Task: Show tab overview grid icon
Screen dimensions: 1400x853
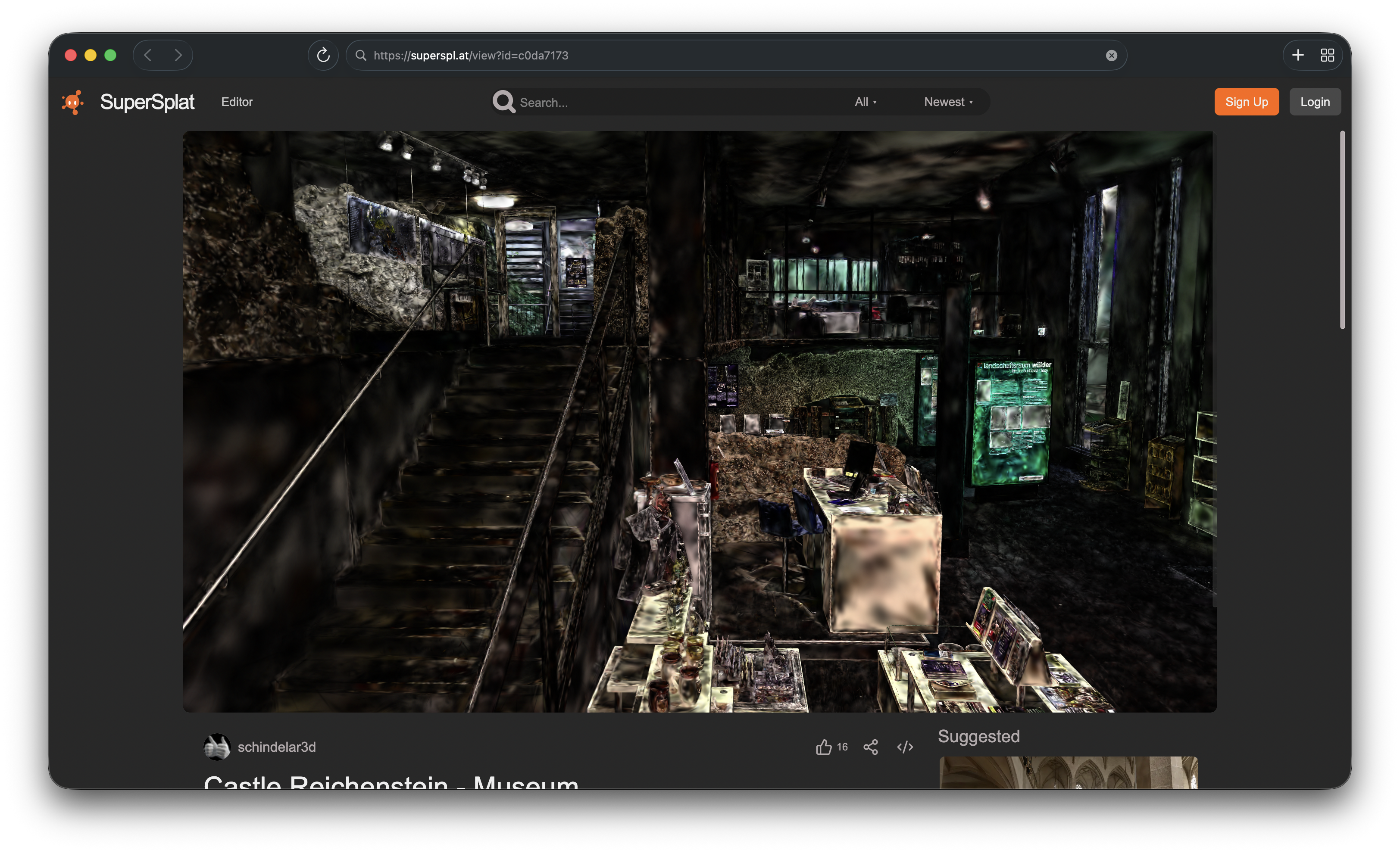Action: (x=1327, y=55)
